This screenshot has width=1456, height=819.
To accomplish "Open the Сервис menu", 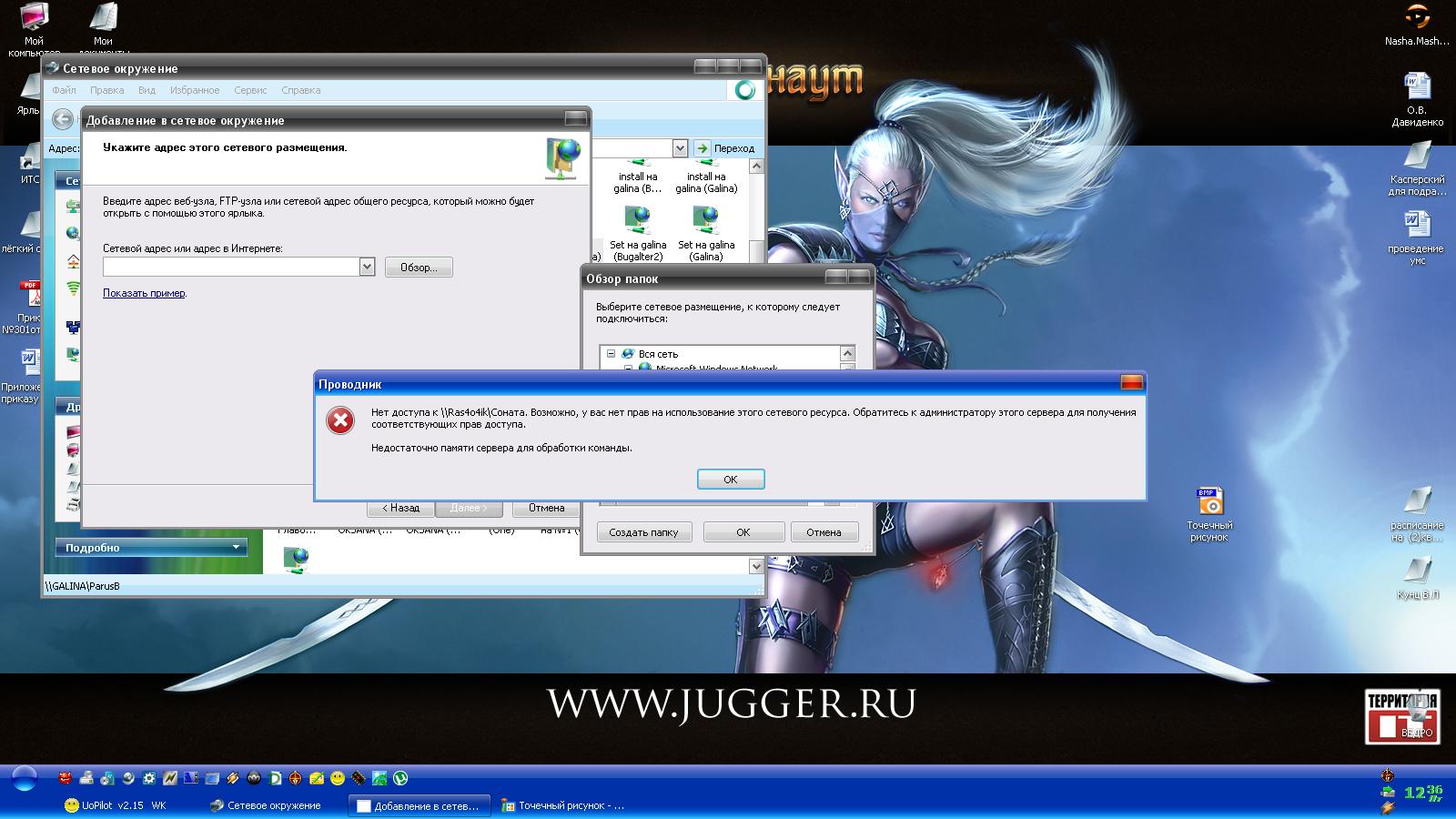I will pos(250,90).
